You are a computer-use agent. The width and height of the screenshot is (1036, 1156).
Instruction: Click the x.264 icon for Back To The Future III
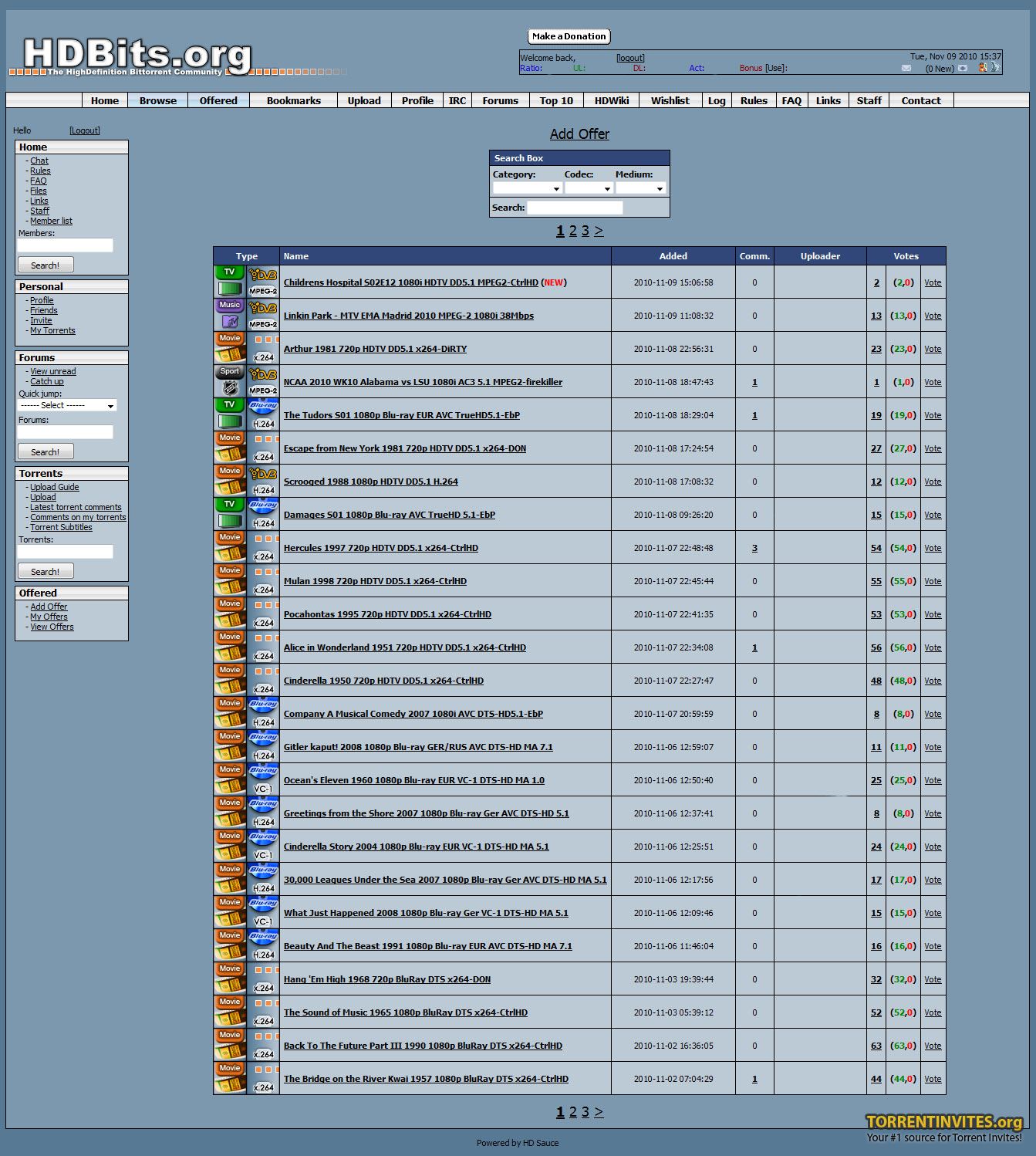point(263,1045)
